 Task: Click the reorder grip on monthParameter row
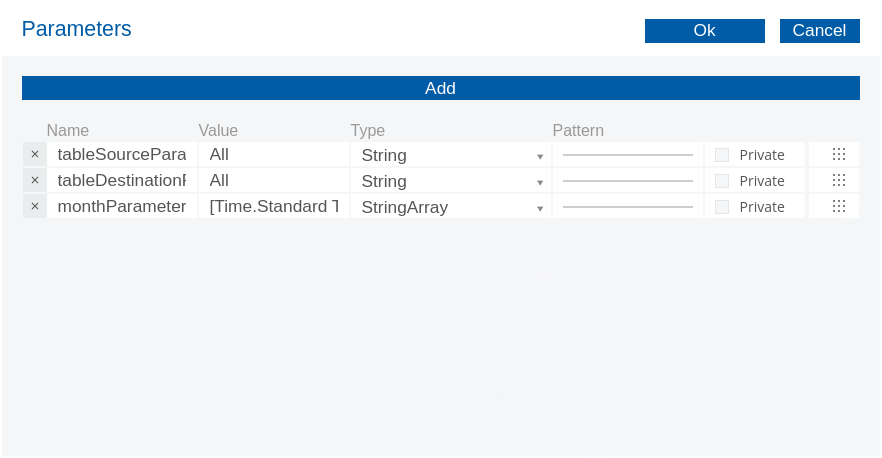click(x=838, y=207)
